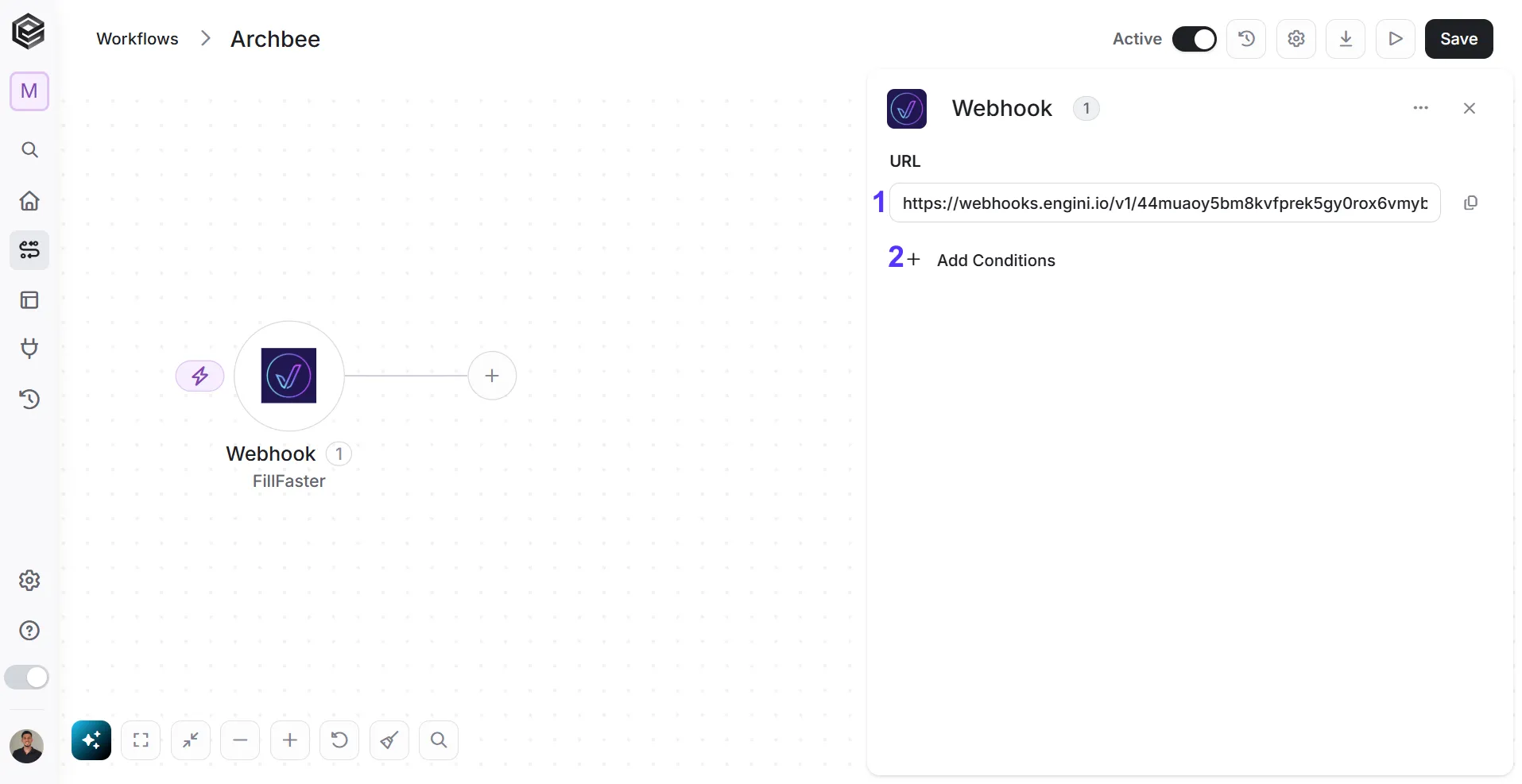The width and height of the screenshot is (1522, 784).
Task: Click the webhook URL field
Action: coord(1165,203)
